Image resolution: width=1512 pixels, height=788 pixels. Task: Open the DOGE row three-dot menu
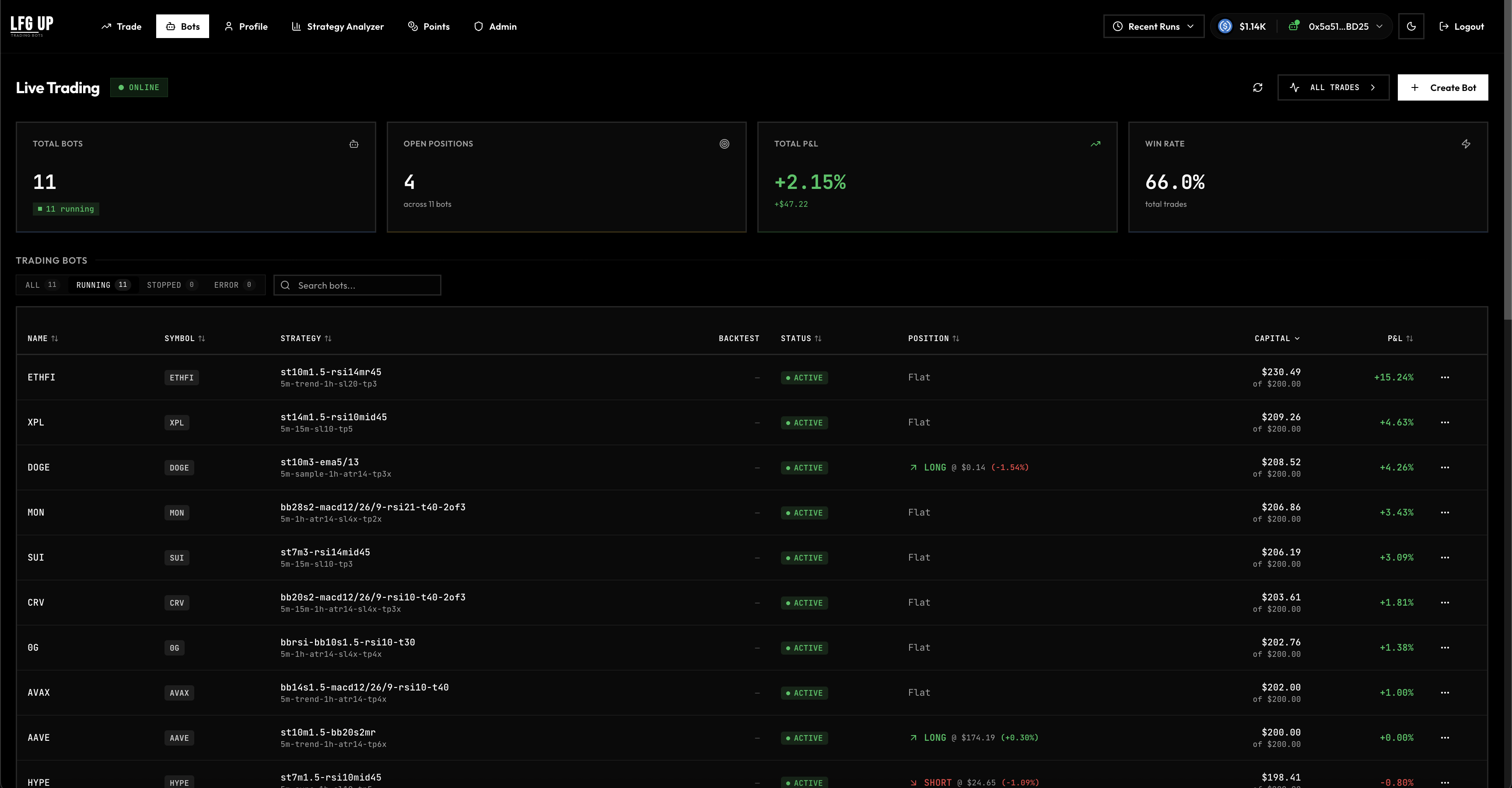coord(1445,467)
